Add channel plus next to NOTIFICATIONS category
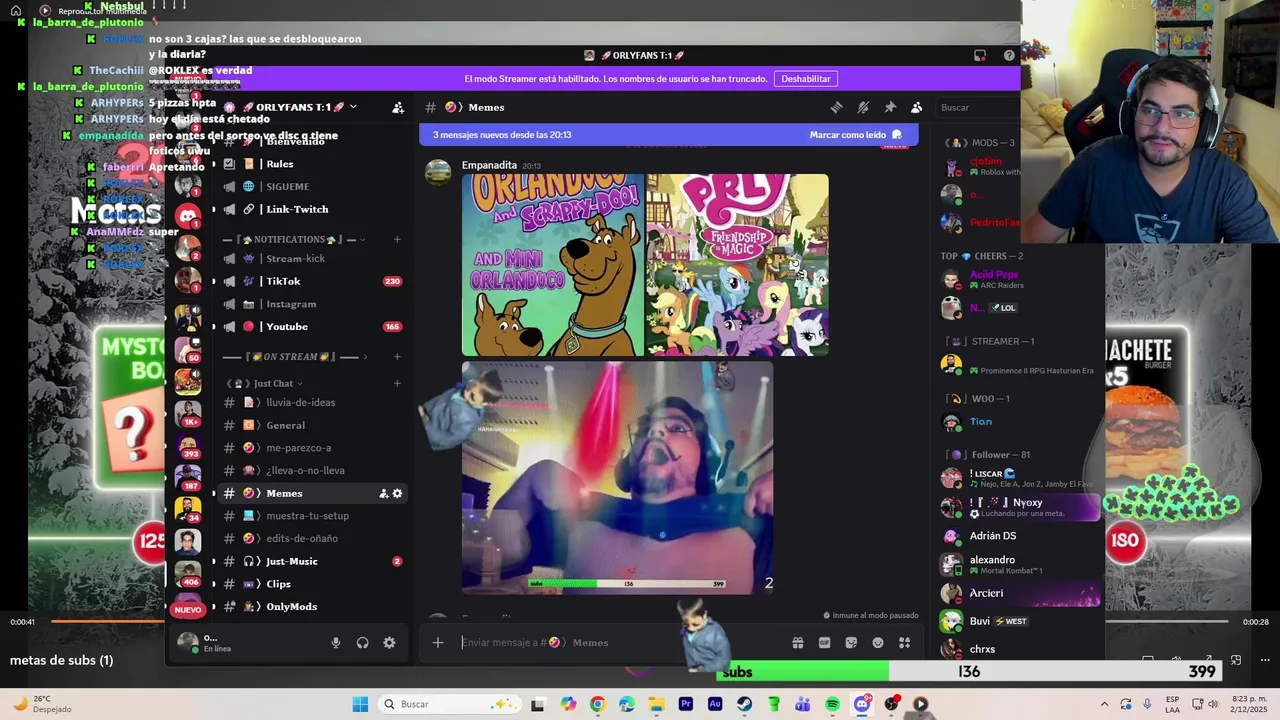This screenshot has width=1280, height=720. pos(397,239)
